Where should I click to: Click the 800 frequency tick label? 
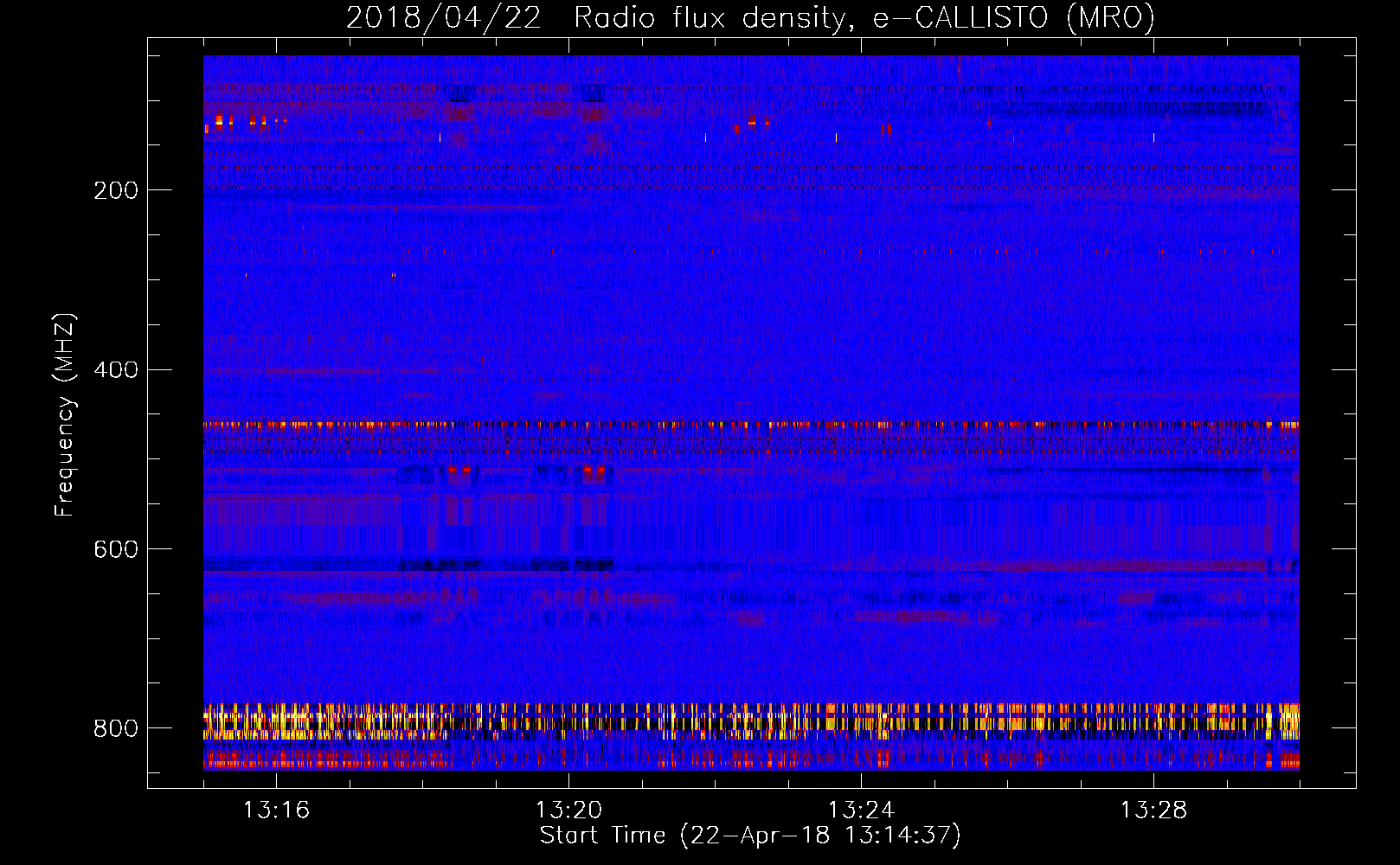click(116, 728)
